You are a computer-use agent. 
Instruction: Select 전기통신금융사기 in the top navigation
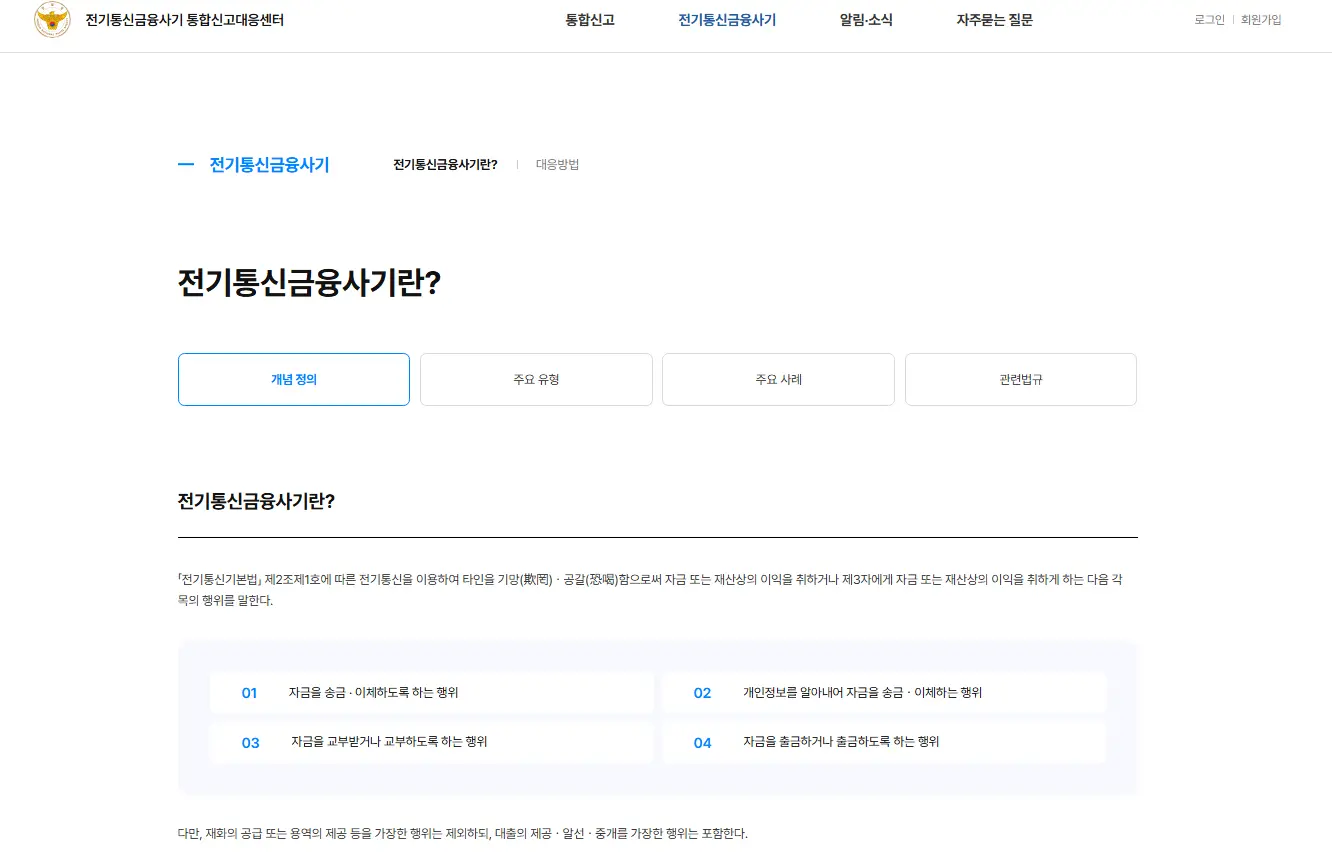(727, 19)
